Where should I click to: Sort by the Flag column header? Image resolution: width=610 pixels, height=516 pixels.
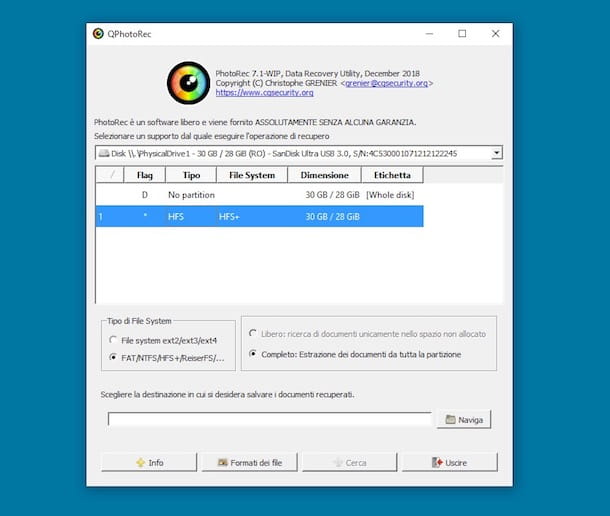tap(145, 175)
